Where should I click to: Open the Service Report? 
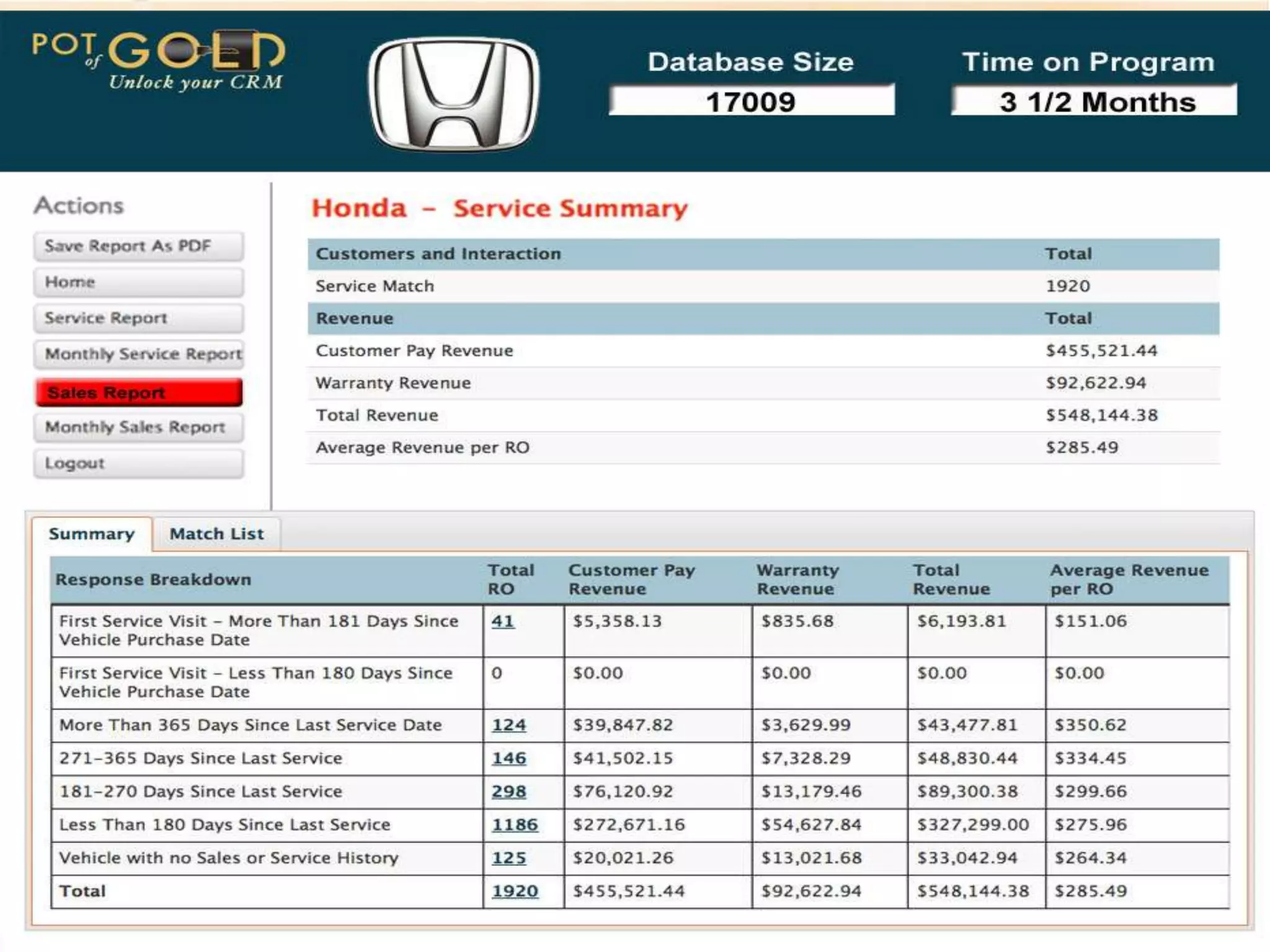pos(138,319)
